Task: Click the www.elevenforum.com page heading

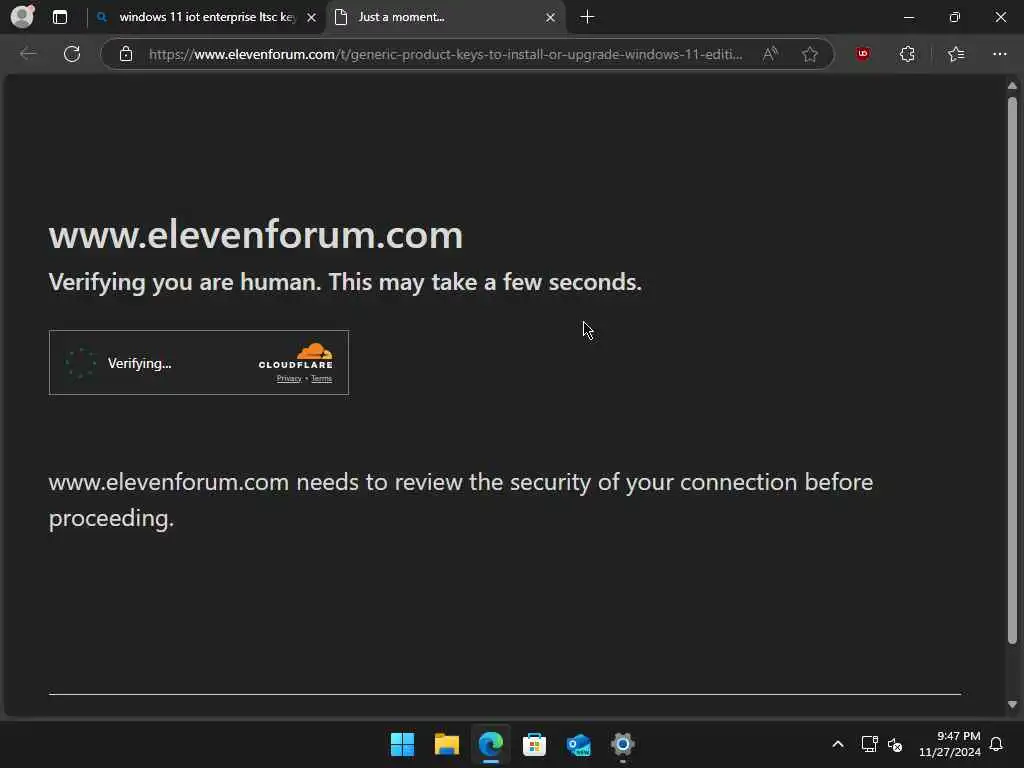Action: click(x=256, y=234)
